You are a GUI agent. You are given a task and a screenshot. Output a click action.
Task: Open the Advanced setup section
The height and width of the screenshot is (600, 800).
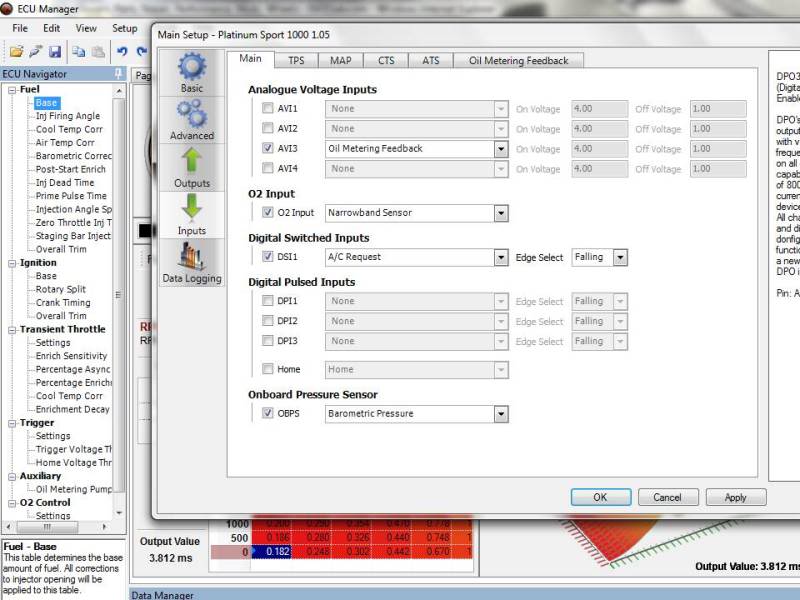pos(192,120)
